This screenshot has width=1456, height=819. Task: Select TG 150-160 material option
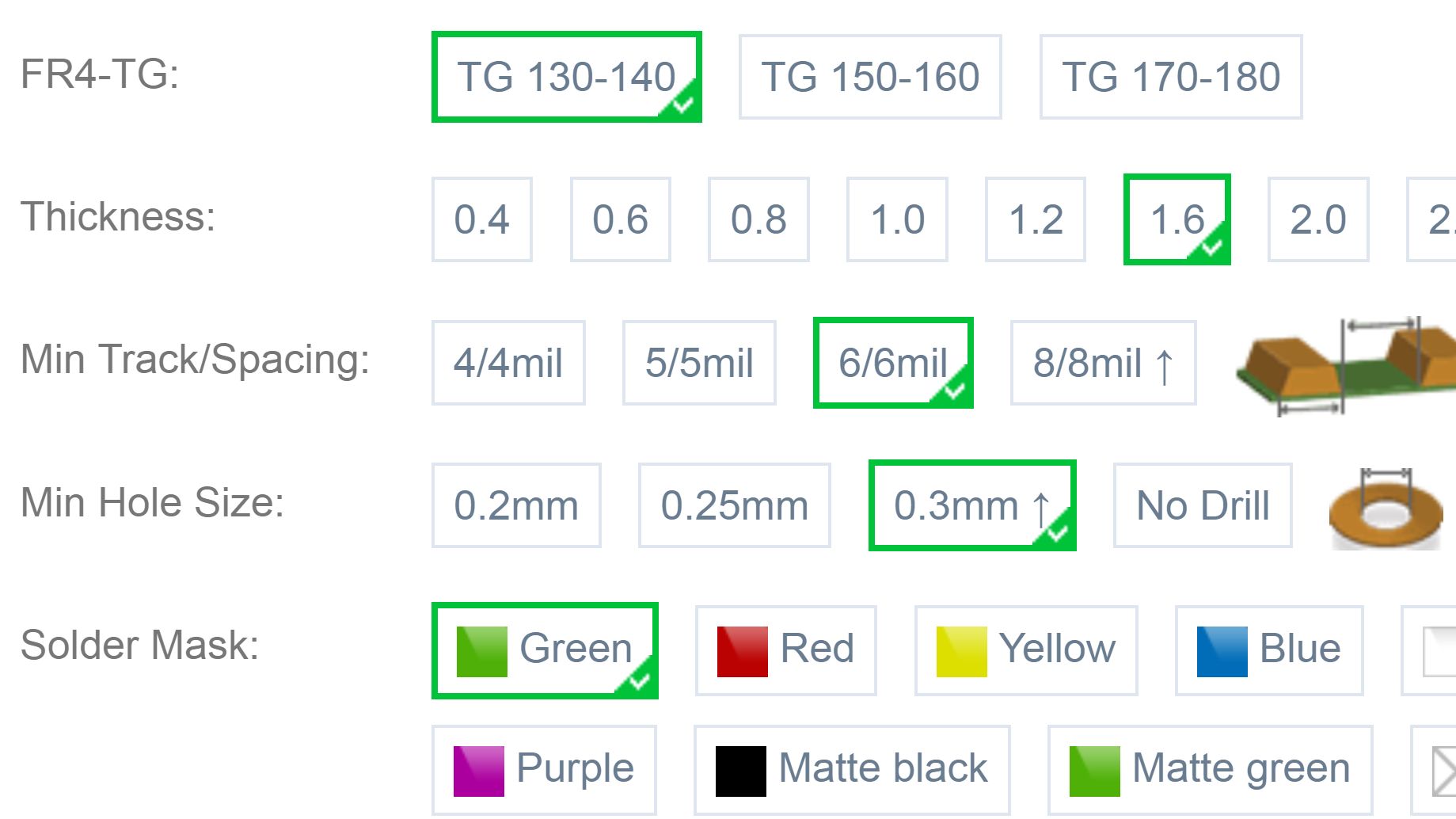click(x=870, y=77)
